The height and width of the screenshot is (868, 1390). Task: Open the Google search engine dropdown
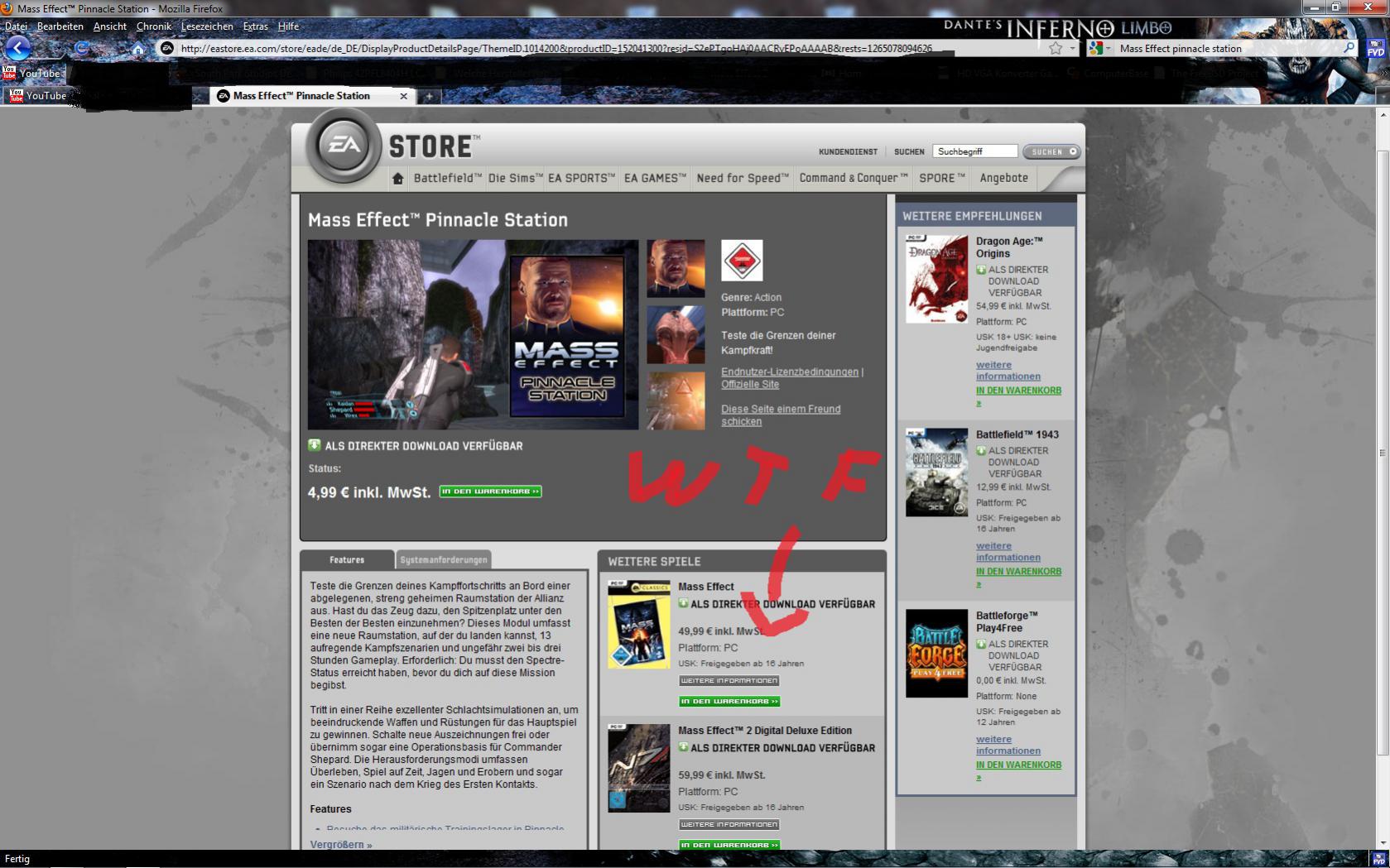[1099, 48]
